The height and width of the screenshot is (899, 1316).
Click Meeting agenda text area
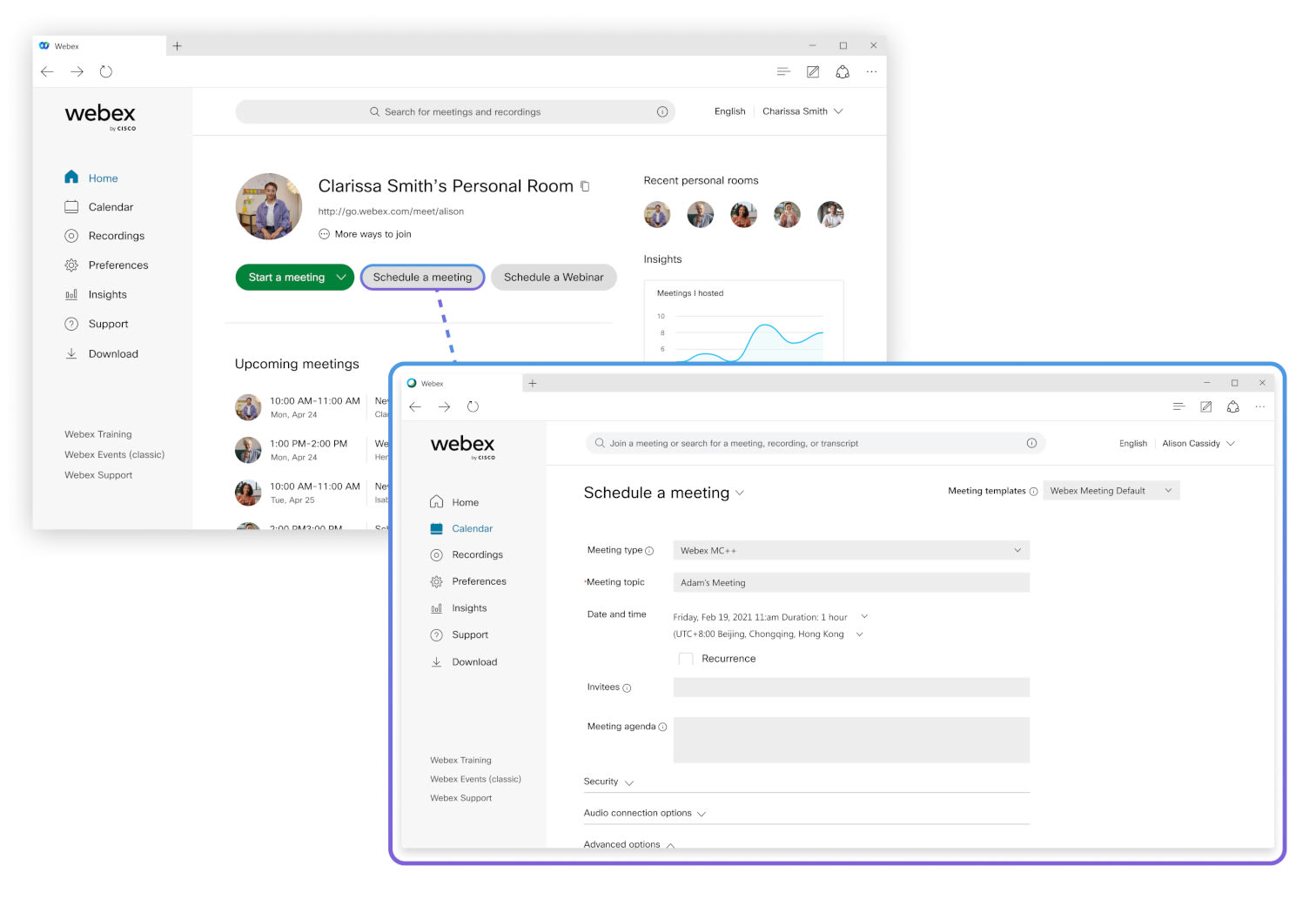click(x=850, y=741)
